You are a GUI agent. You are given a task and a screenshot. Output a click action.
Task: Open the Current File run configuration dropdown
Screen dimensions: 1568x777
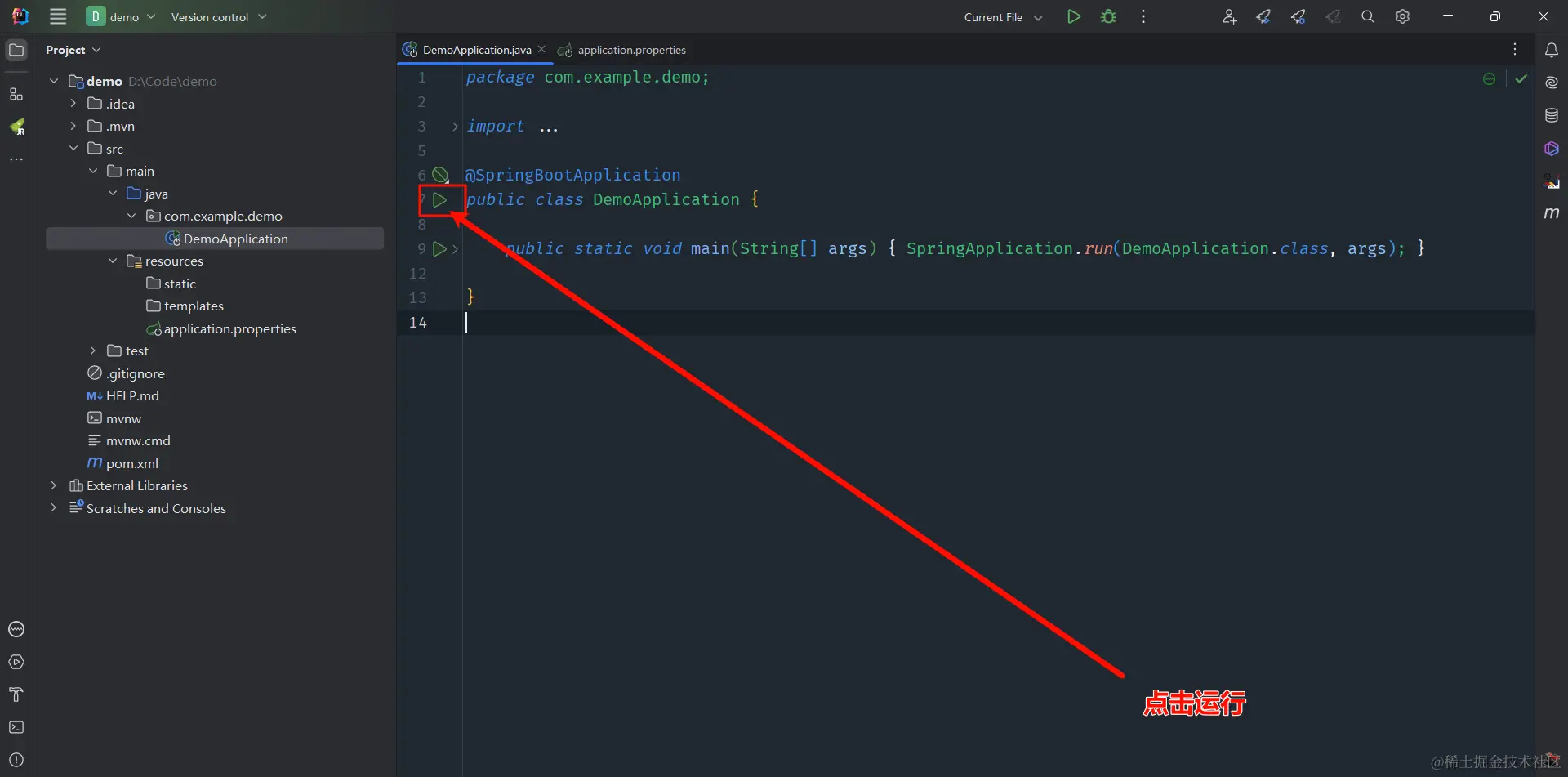pos(1003,17)
